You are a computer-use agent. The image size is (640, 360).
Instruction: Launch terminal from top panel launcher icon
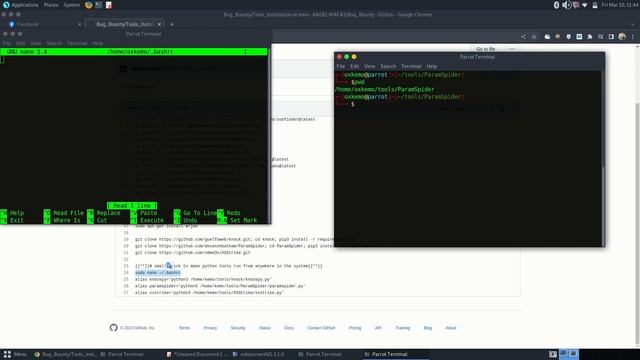99,5
